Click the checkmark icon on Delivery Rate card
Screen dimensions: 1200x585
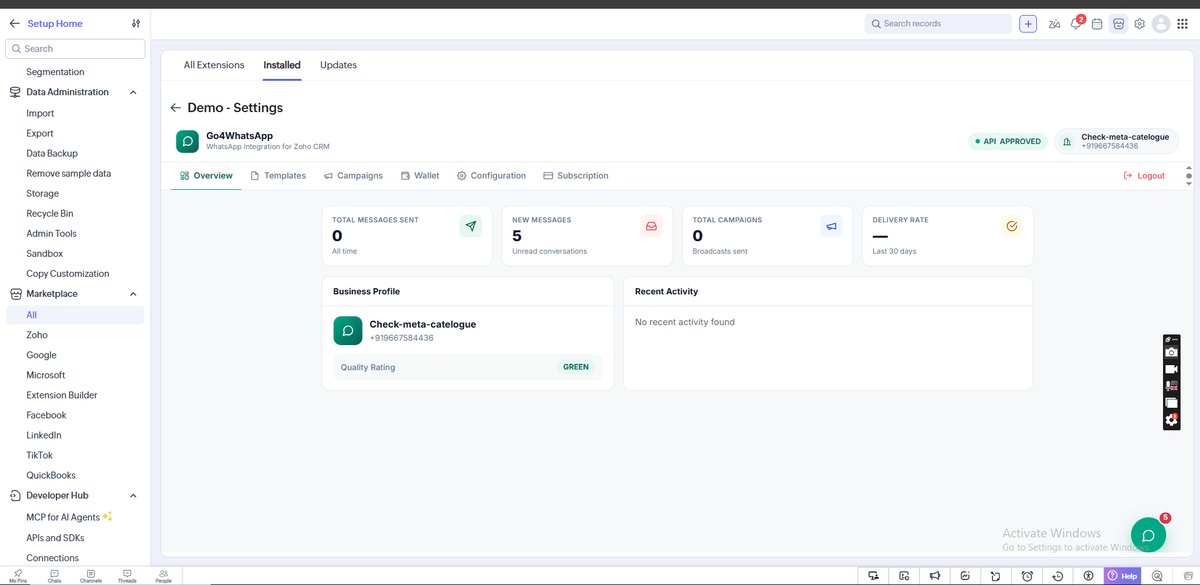1012,226
